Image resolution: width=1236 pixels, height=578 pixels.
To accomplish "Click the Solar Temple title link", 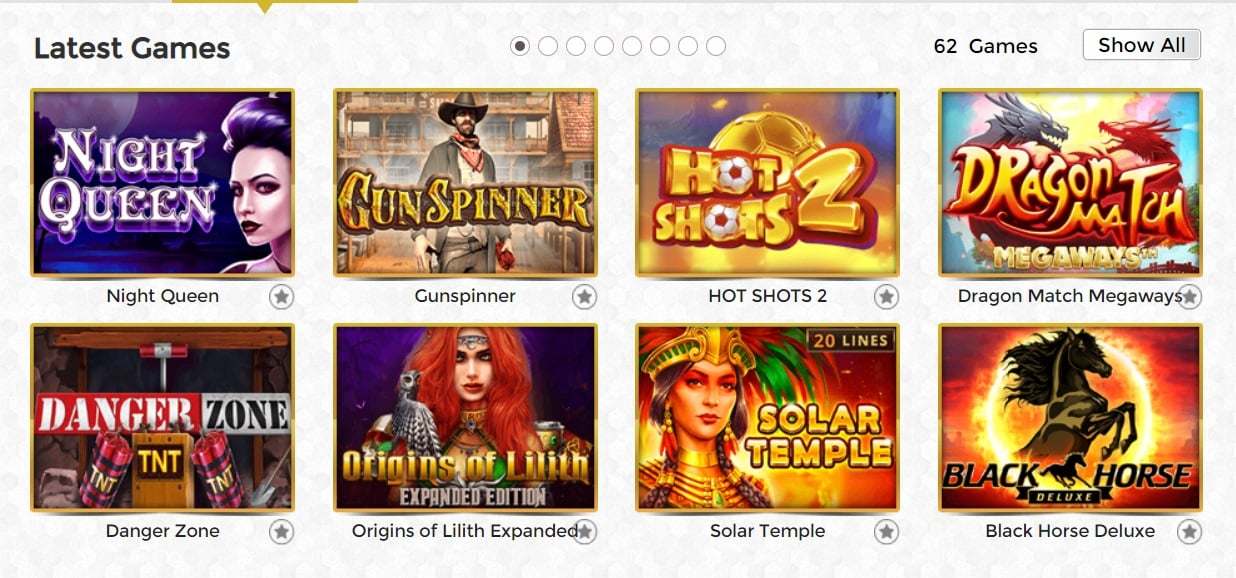I will tap(768, 531).
